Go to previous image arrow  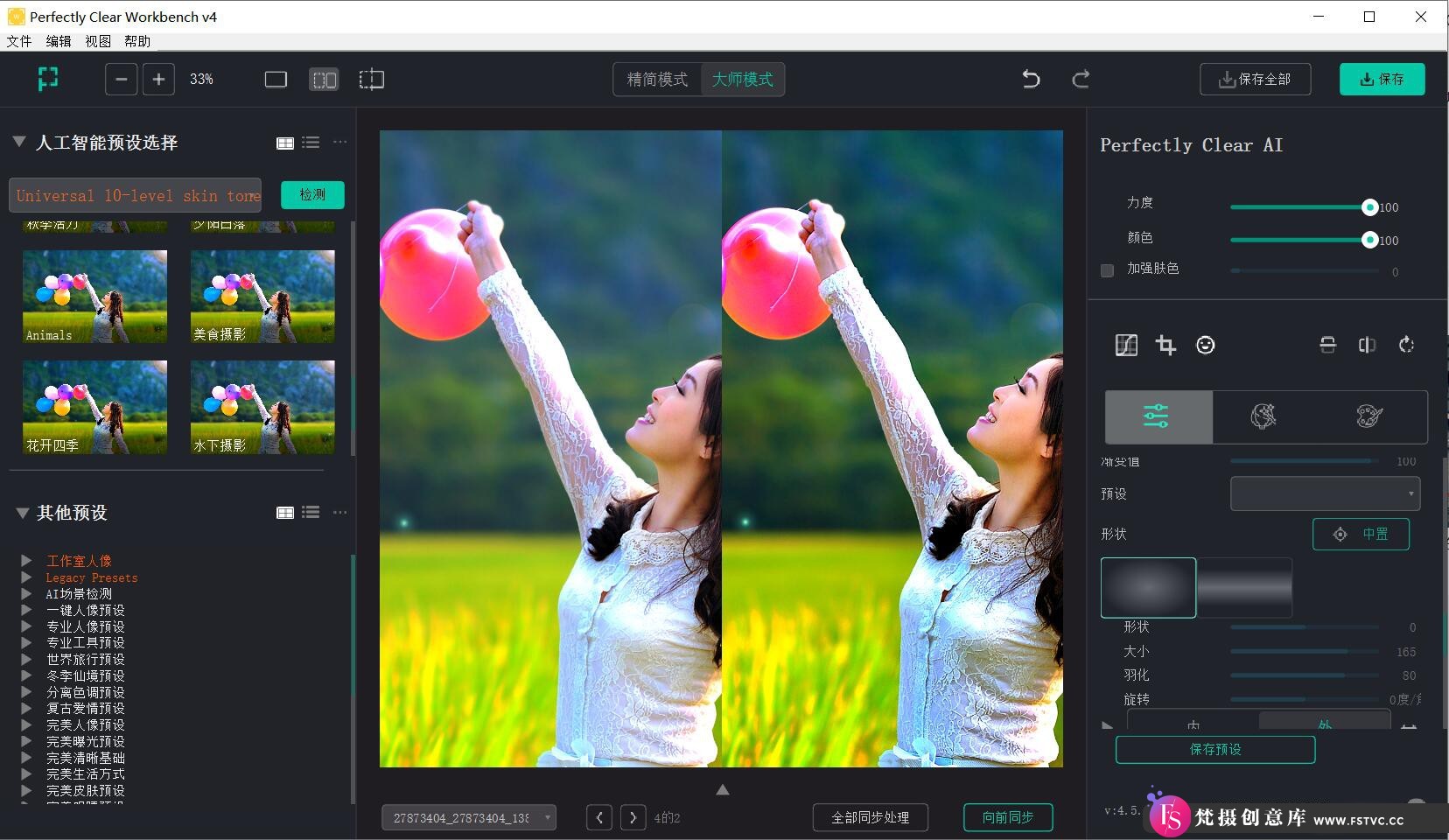(x=599, y=817)
